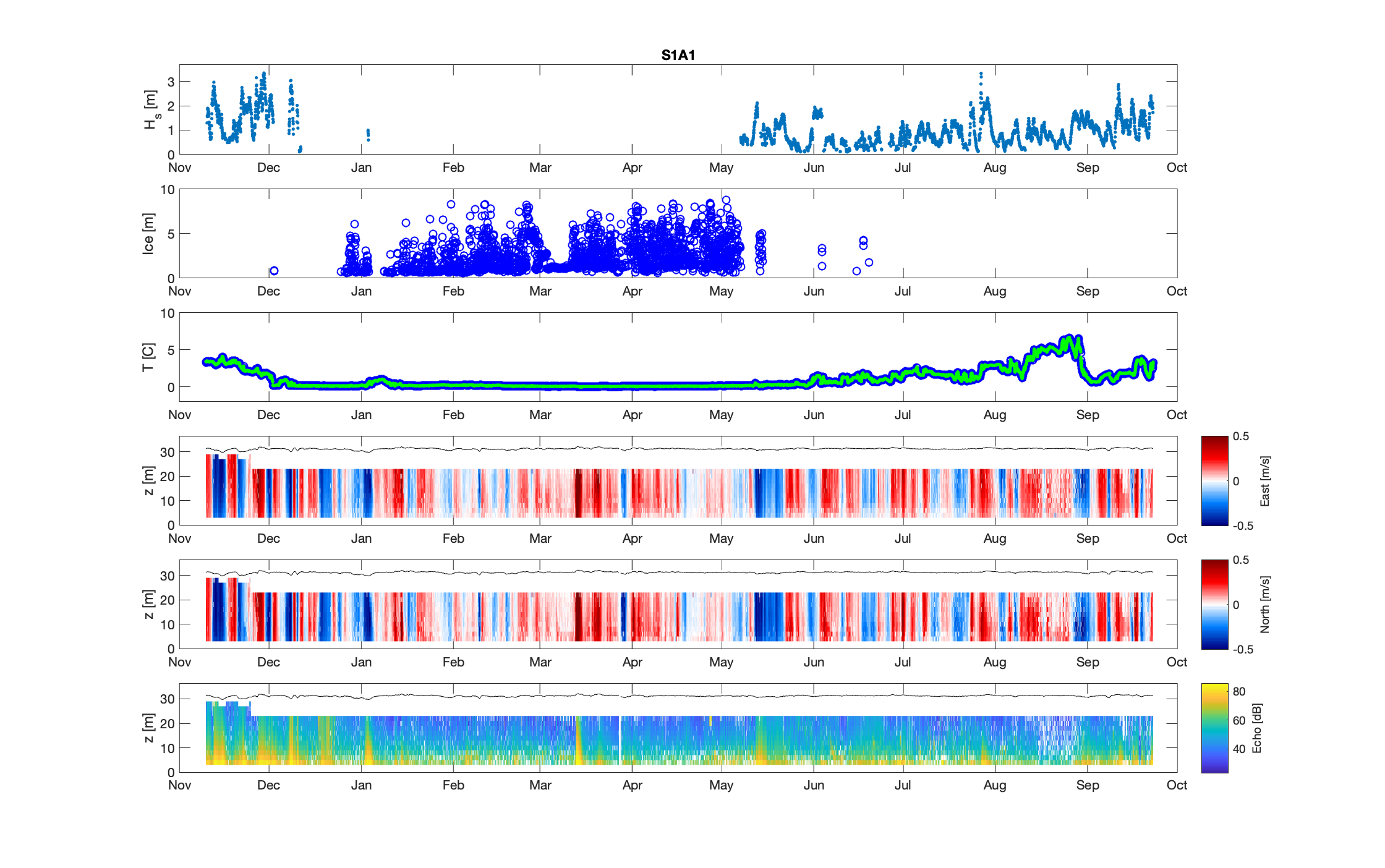This screenshot has height=868, width=1385.
Task: Click the Oct label under wave height plot
Action: click(x=1176, y=168)
